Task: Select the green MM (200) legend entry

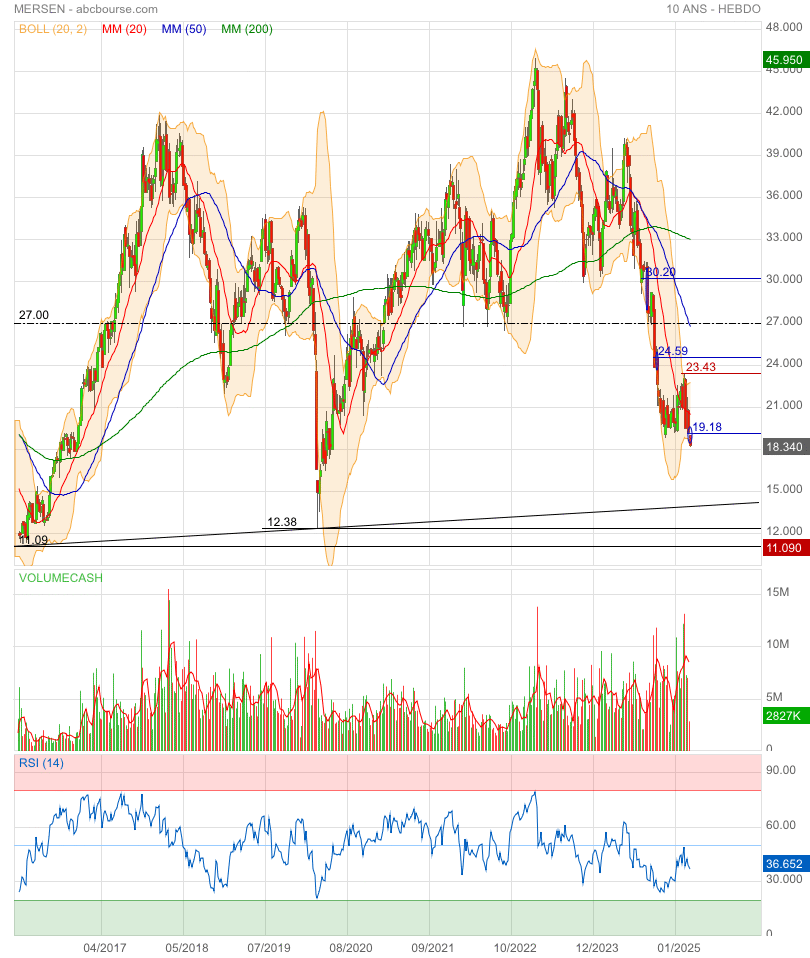Action: coord(246,29)
